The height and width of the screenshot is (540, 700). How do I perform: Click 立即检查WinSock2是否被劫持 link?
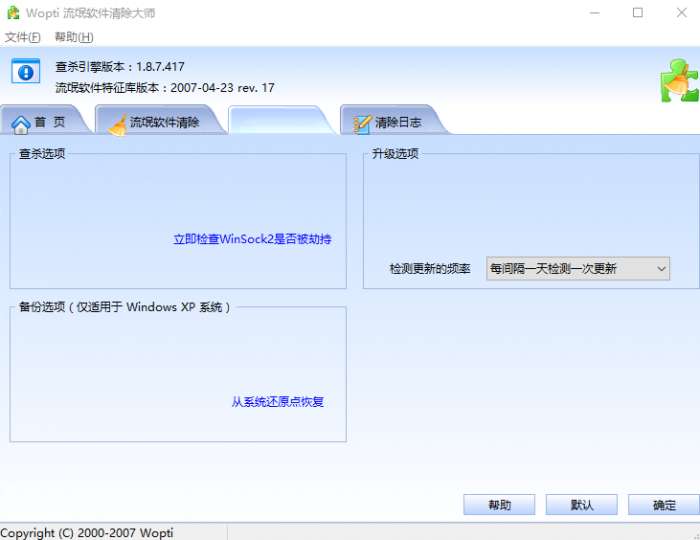pos(252,239)
